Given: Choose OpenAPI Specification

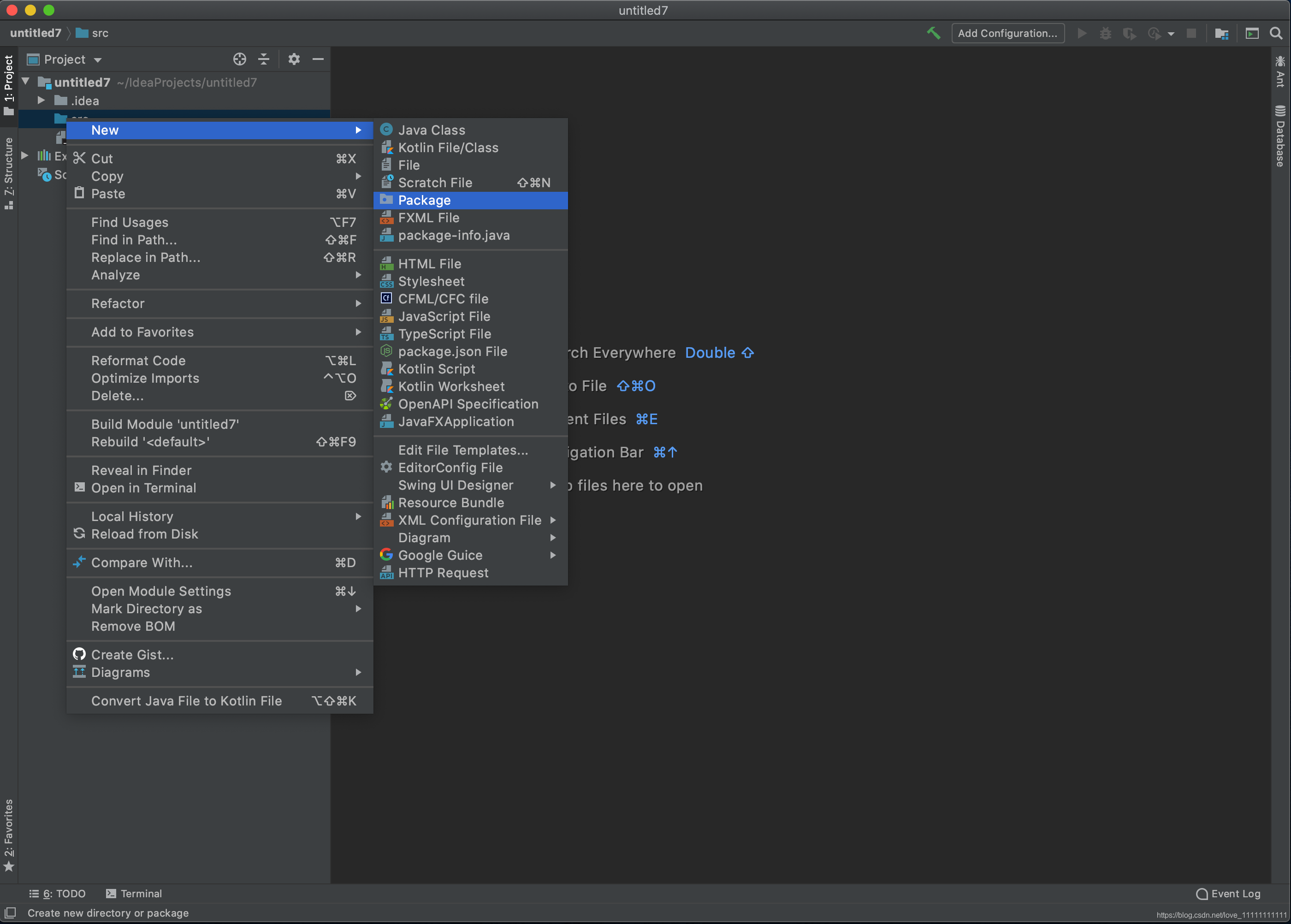Looking at the screenshot, I should (x=470, y=404).
